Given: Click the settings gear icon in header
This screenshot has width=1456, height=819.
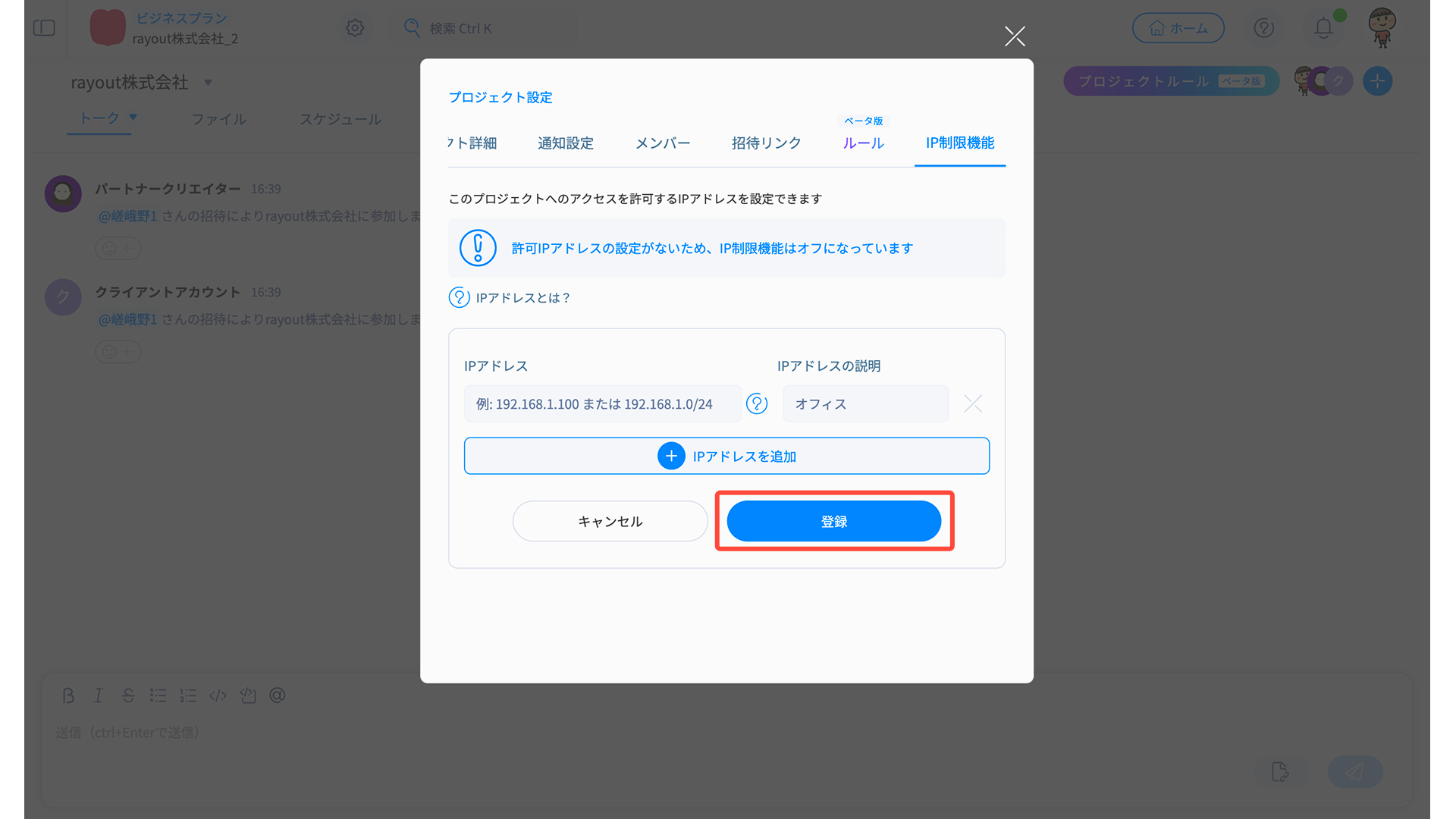Looking at the screenshot, I should click(355, 28).
